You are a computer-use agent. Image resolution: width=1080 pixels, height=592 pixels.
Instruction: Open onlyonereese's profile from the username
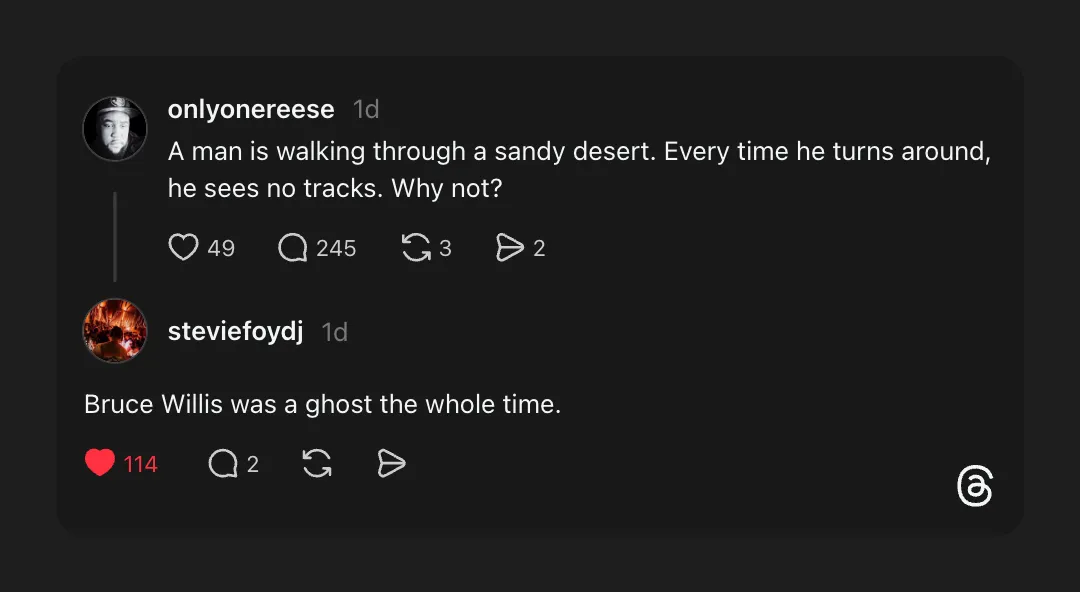point(251,109)
